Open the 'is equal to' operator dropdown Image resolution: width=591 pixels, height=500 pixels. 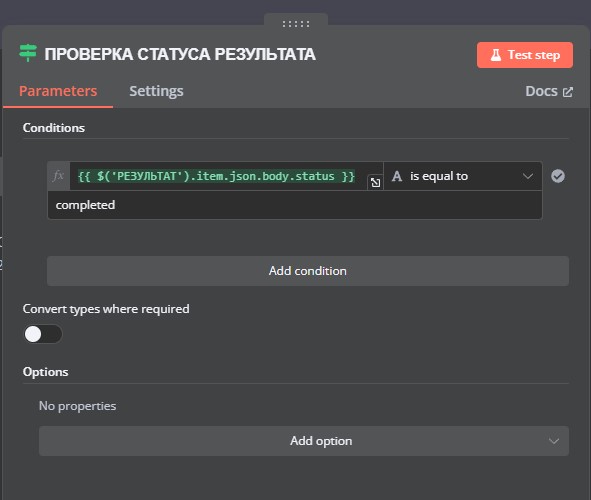coord(463,176)
